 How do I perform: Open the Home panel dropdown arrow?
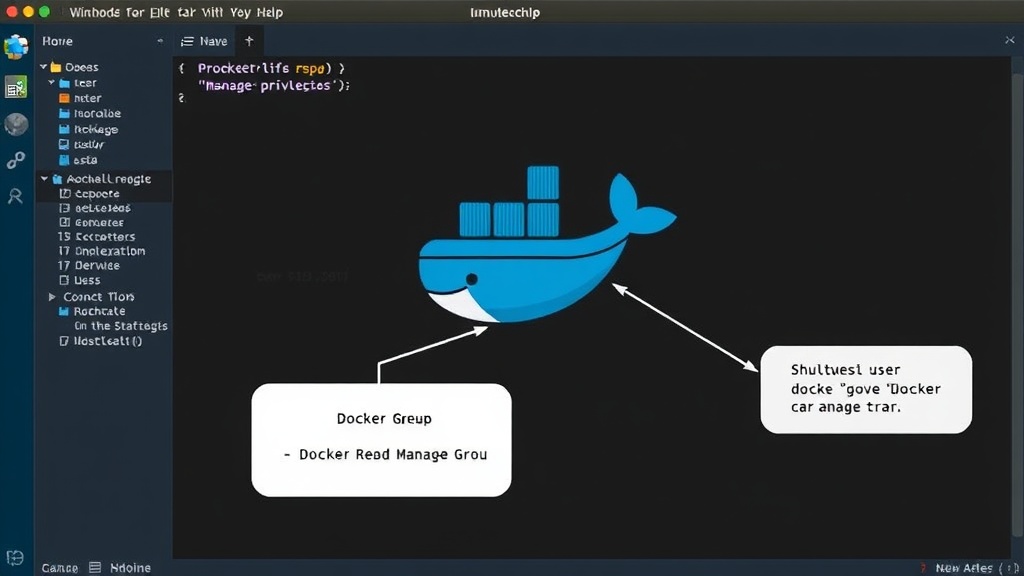pos(160,41)
